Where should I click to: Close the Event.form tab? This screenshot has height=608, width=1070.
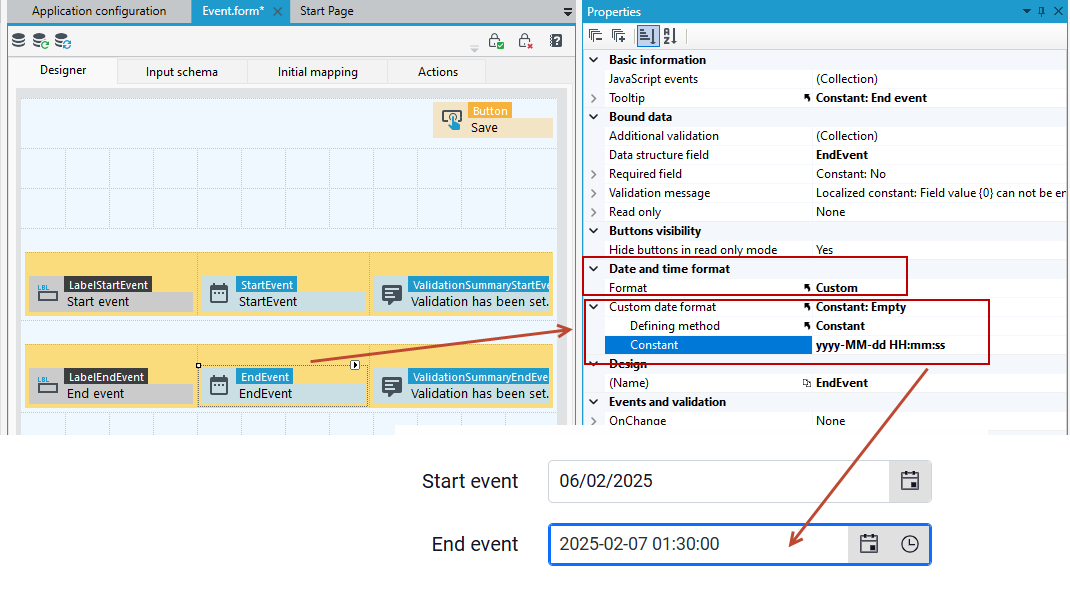[x=277, y=12]
